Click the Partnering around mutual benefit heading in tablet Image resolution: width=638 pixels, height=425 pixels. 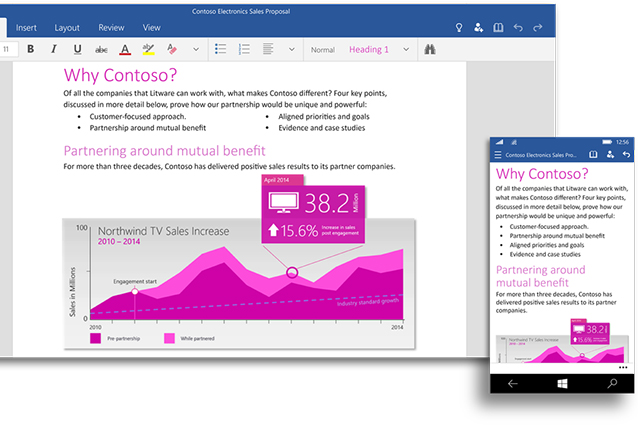click(164, 151)
